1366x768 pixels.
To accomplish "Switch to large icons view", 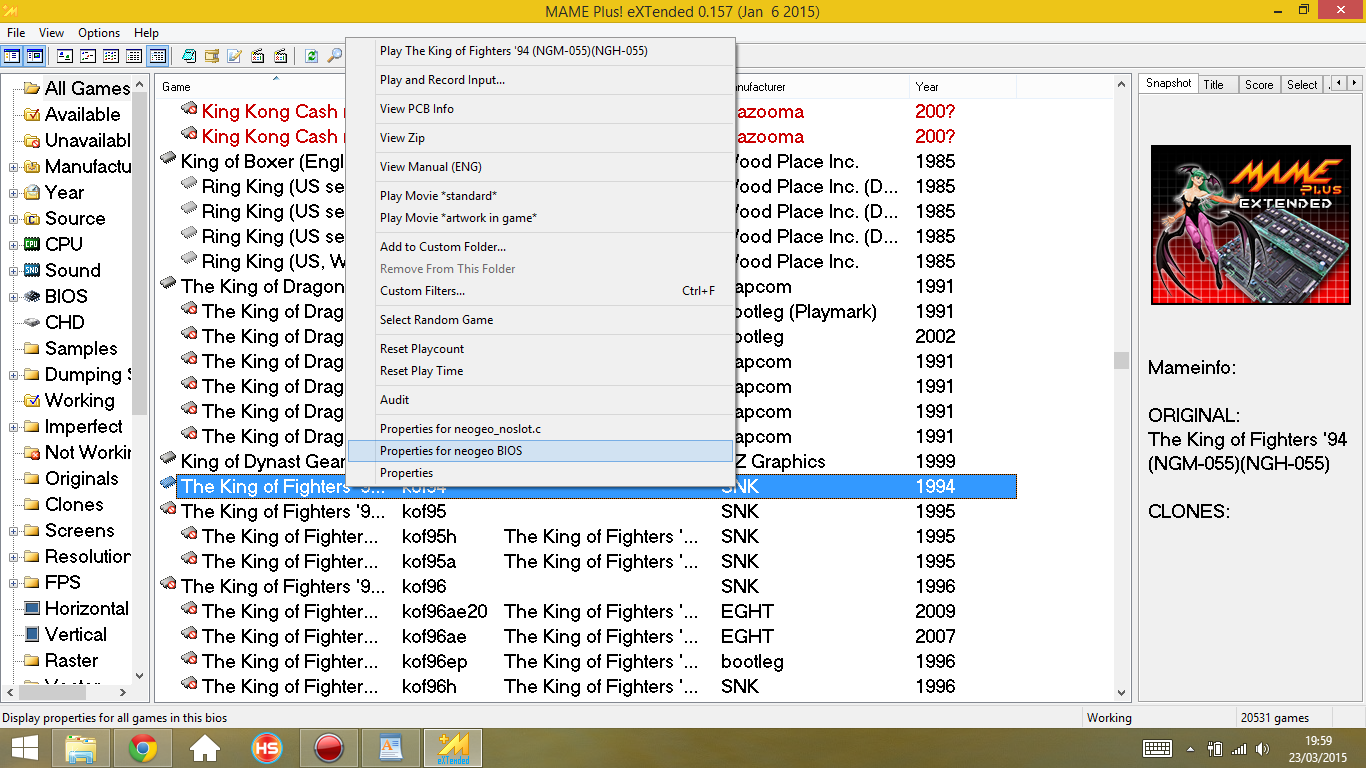I will pyautogui.click(x=65, y=56).
